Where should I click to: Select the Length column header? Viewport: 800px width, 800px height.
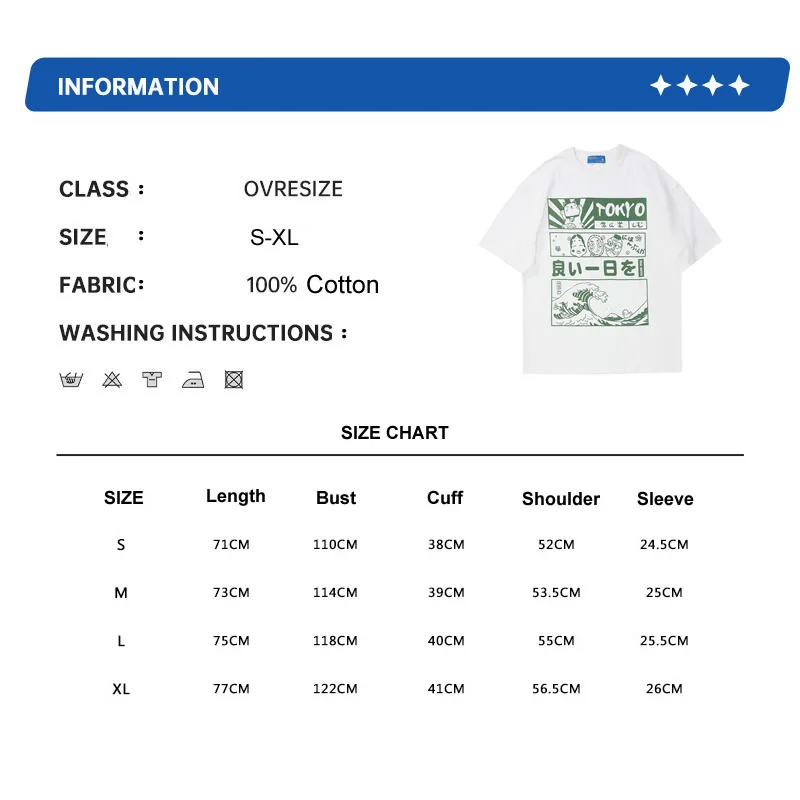click(236, 496)
